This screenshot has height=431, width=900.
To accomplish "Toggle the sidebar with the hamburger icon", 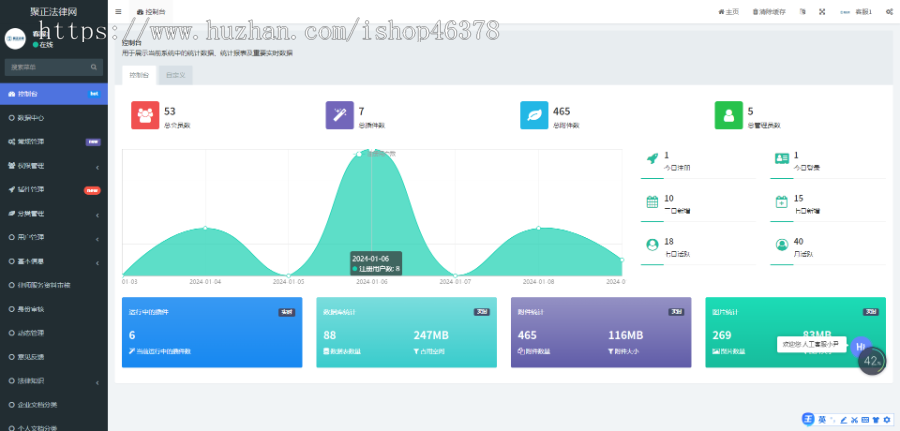I will pos(118,11).
